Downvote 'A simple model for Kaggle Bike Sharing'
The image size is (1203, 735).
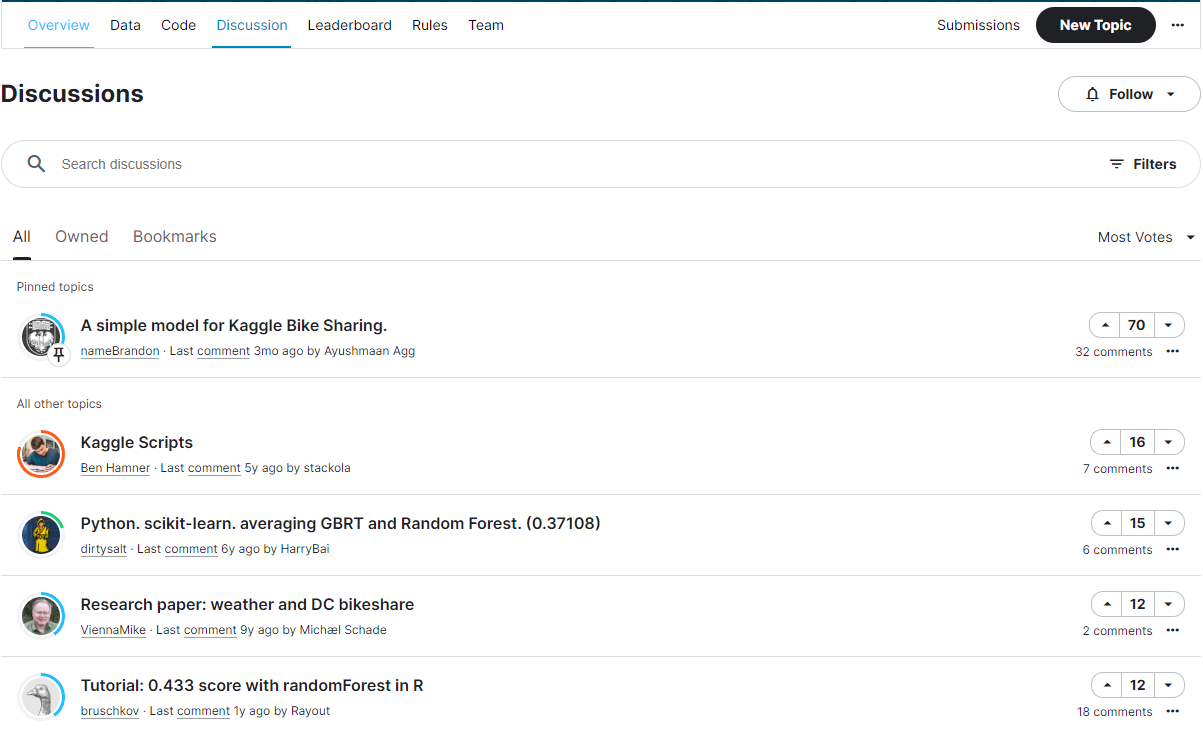coord(1169,325)
